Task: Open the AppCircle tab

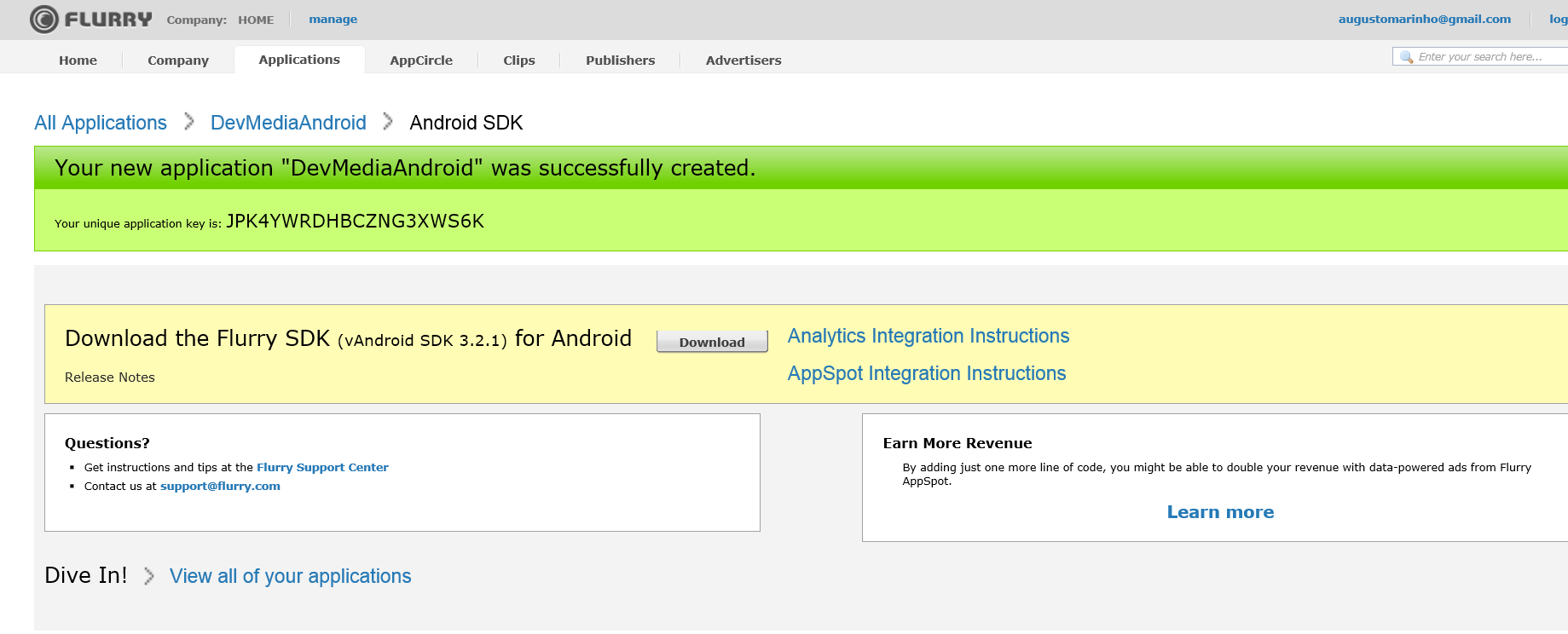Action: pos(421,61)
